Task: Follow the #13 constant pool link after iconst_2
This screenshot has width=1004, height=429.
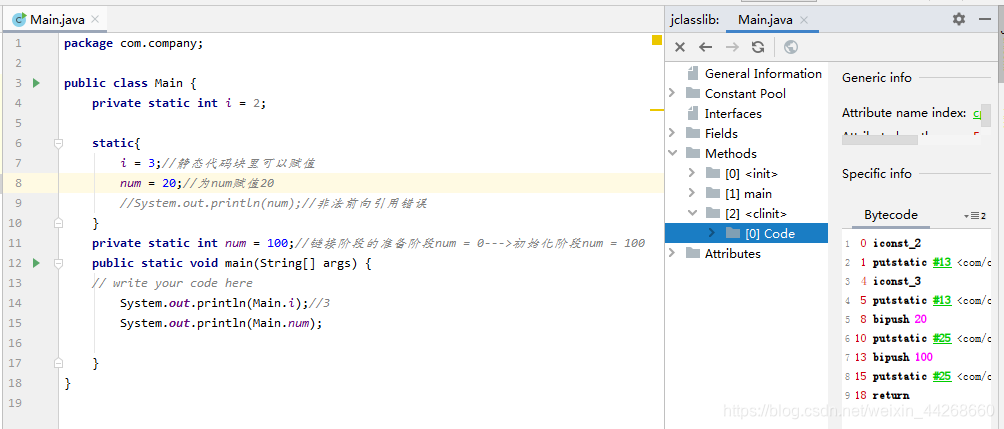Action: pos(941,262)
